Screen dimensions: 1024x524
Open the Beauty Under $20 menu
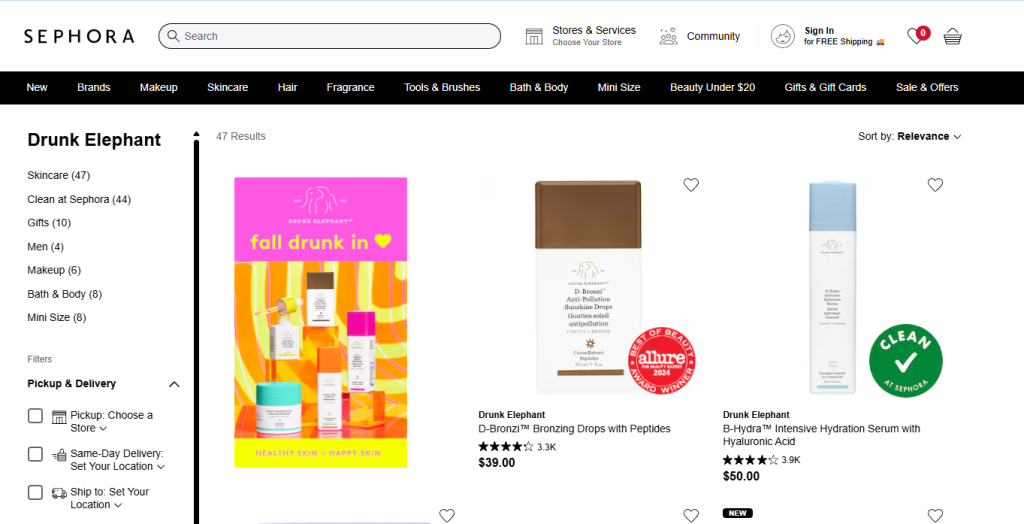click(712, 87)
